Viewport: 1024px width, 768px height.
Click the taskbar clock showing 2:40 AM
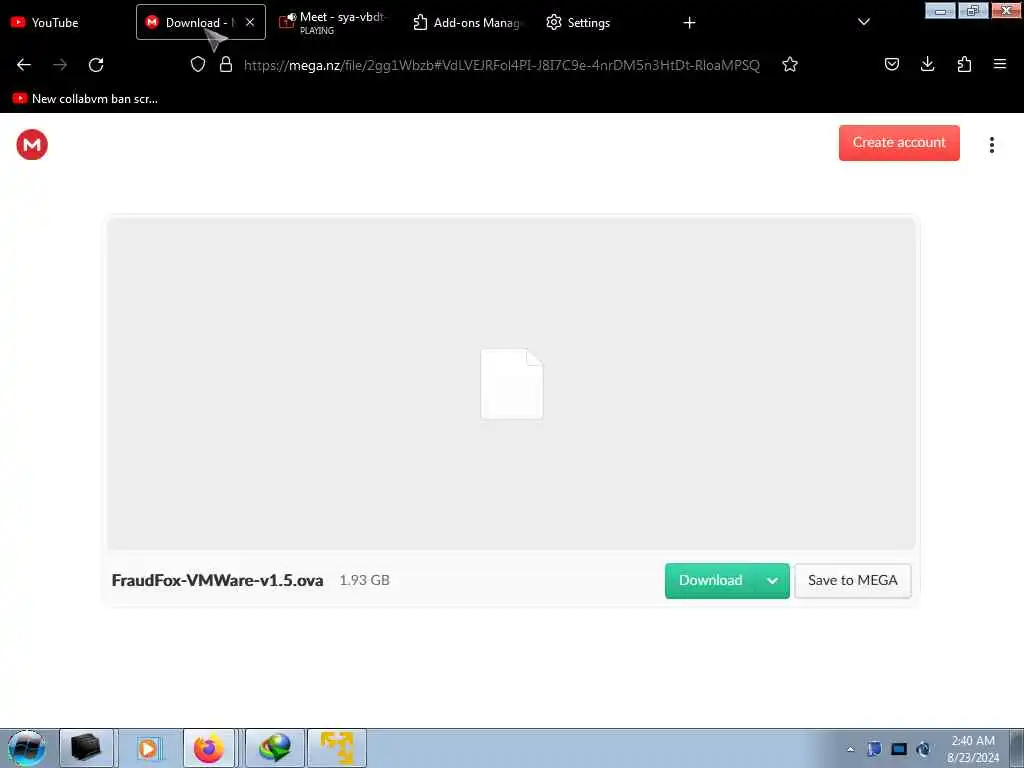[x=973, y=749]
